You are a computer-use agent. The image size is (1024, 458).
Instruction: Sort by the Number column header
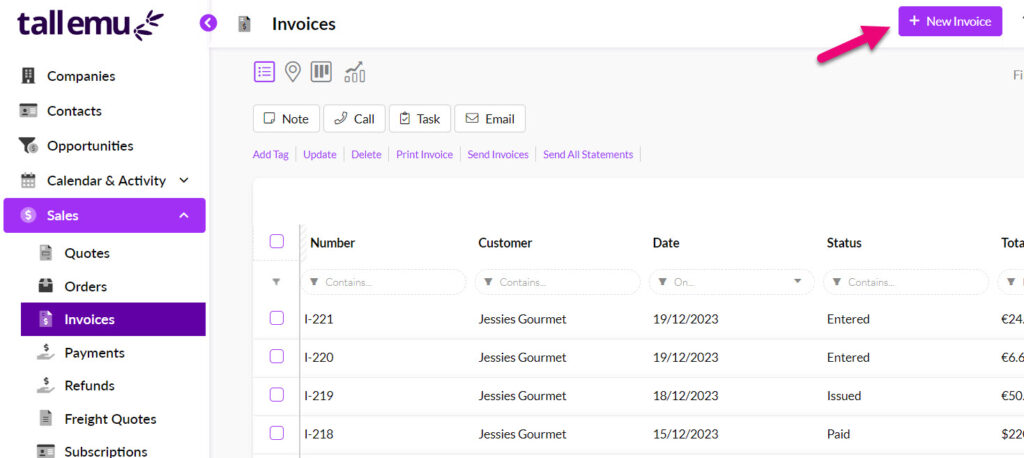coord(332,243)
